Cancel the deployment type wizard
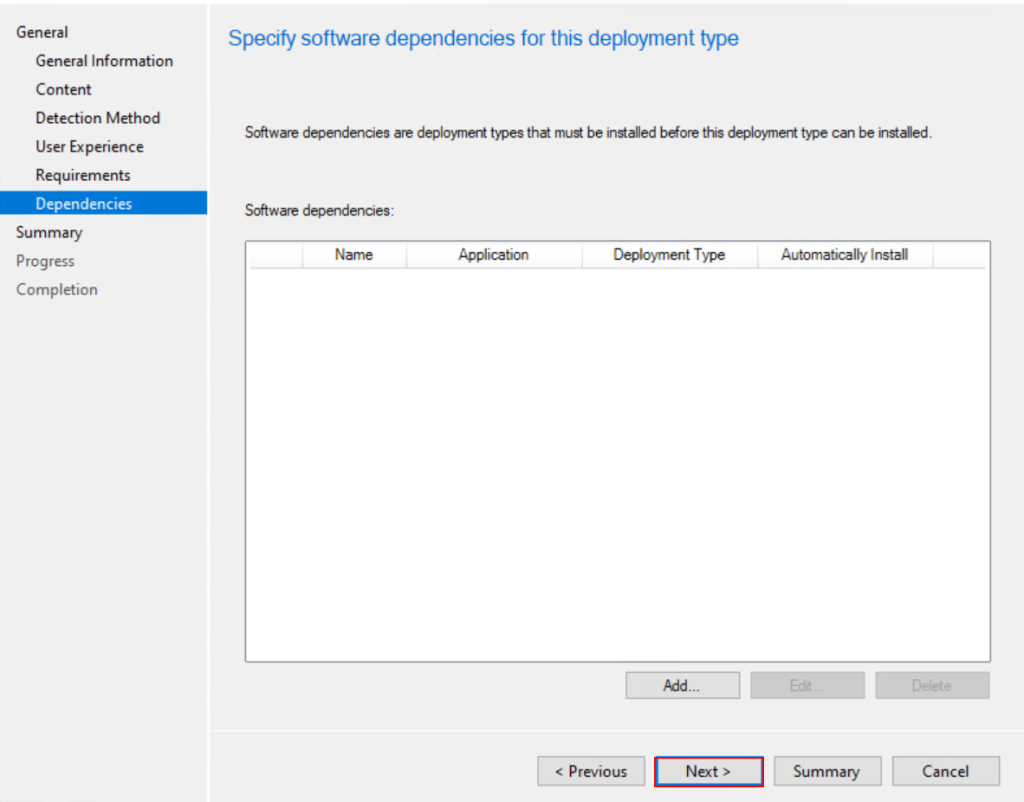The width and height of the screenshot is (1024, 802). click(x=945, y=771)
